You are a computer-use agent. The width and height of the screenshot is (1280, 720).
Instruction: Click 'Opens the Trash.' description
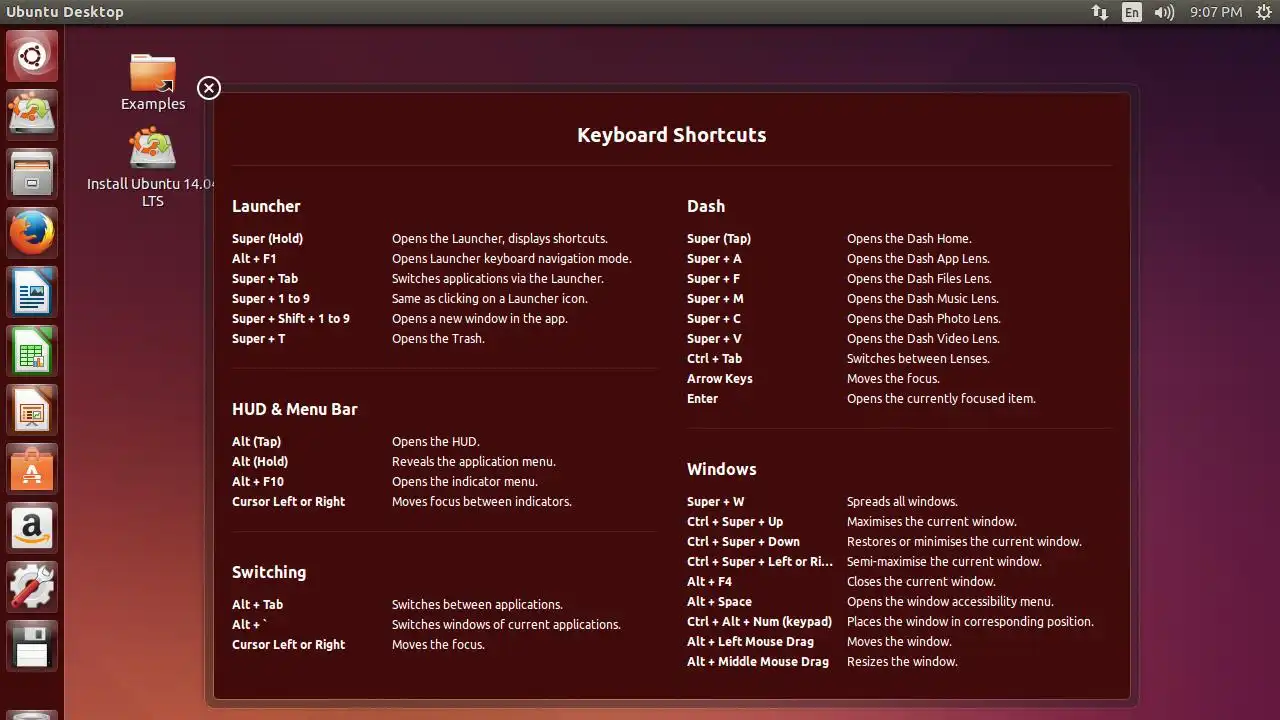pyautogui.click(x=438, y=339)
